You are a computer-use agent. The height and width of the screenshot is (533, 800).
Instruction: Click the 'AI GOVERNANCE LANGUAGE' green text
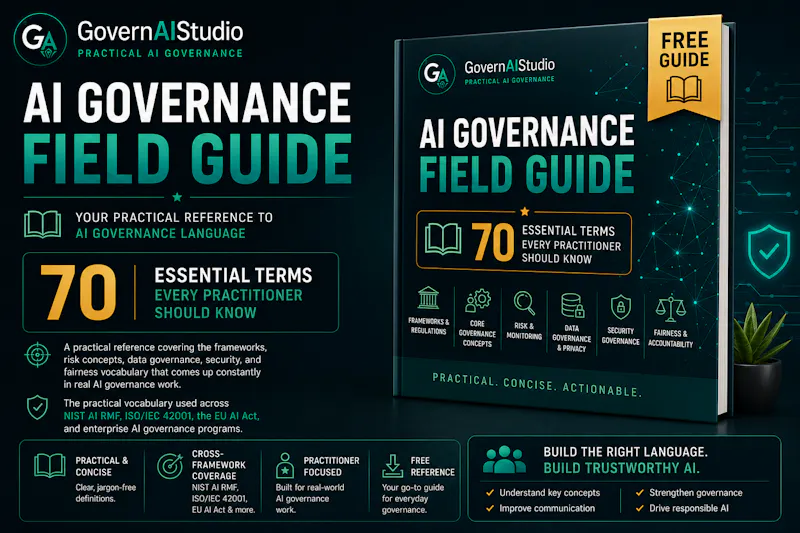[x=160, y=234]
